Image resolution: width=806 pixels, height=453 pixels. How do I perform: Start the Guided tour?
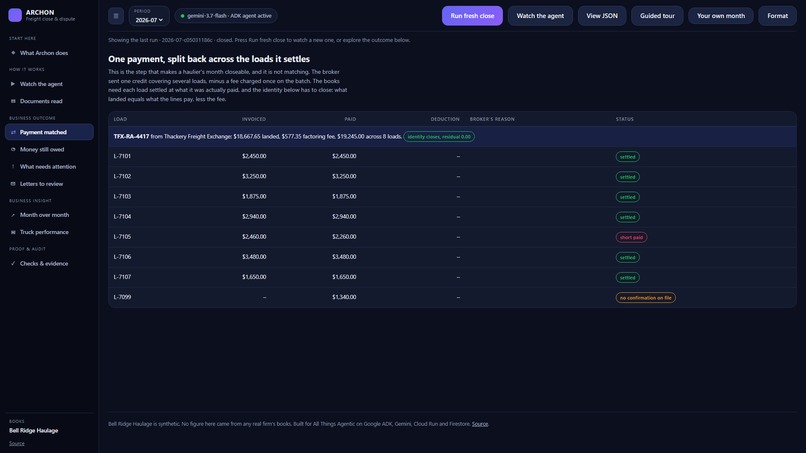pyautogui.click(x=657, y=16)
